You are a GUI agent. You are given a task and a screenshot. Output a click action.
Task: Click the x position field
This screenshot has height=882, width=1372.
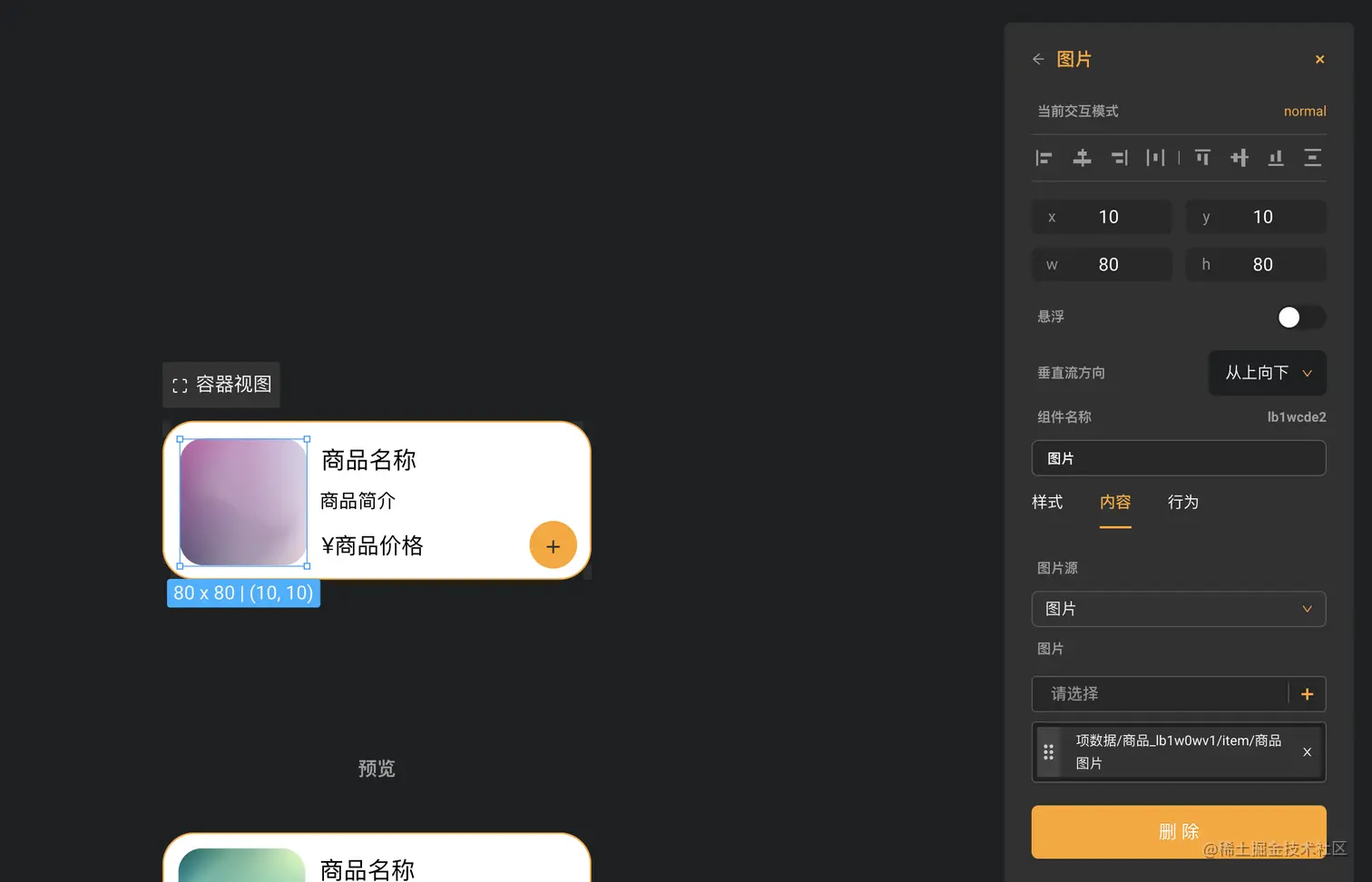(1102, 217)
